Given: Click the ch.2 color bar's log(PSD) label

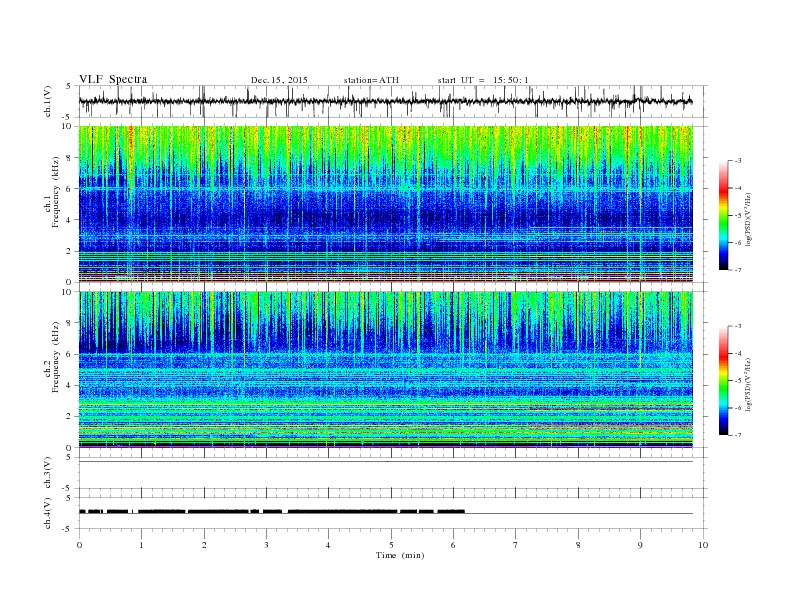Looking at the screenshot, I should [749, 384].
